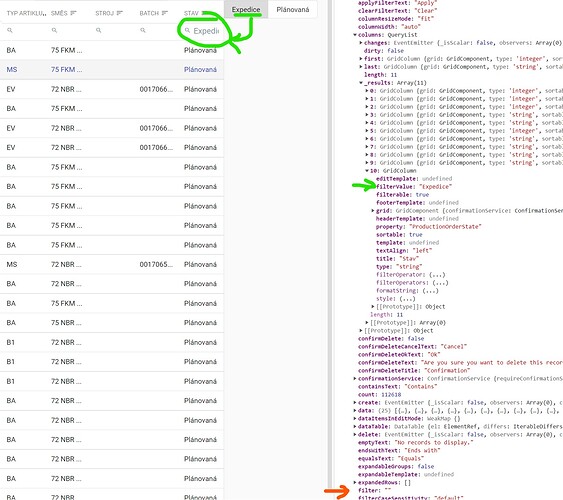Viewport: 563px width, 500px height.
Task: Click the search icon under STROJ column
Action: [x=98, y=31]
